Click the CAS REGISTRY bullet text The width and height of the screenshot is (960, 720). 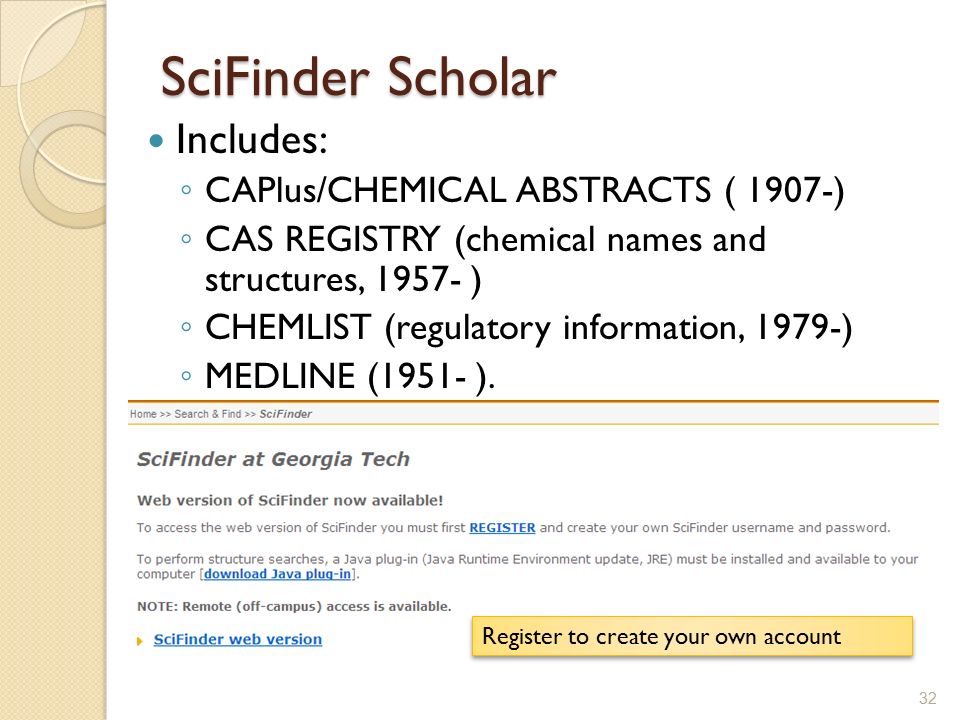[486, 259]
